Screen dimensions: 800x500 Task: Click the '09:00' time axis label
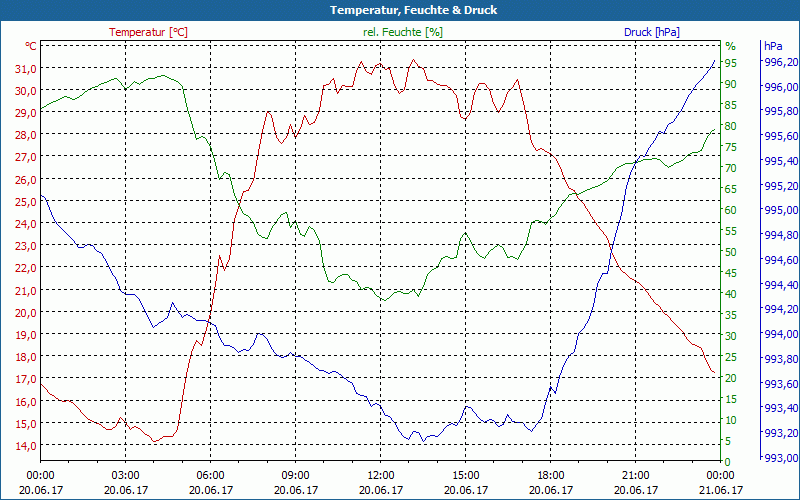point(295,476)
